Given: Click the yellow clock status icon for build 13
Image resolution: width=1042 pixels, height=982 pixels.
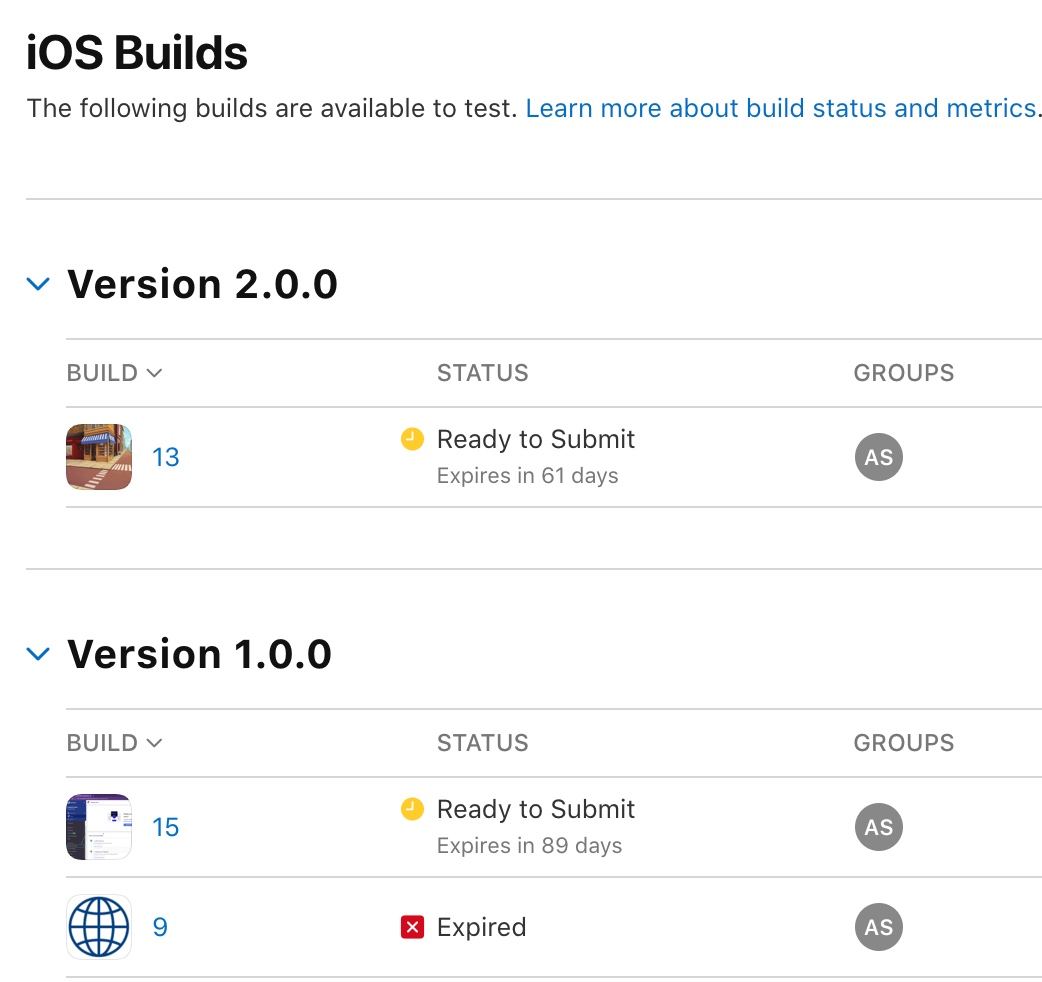Looking at the screenshot, I should pos(412,439).
